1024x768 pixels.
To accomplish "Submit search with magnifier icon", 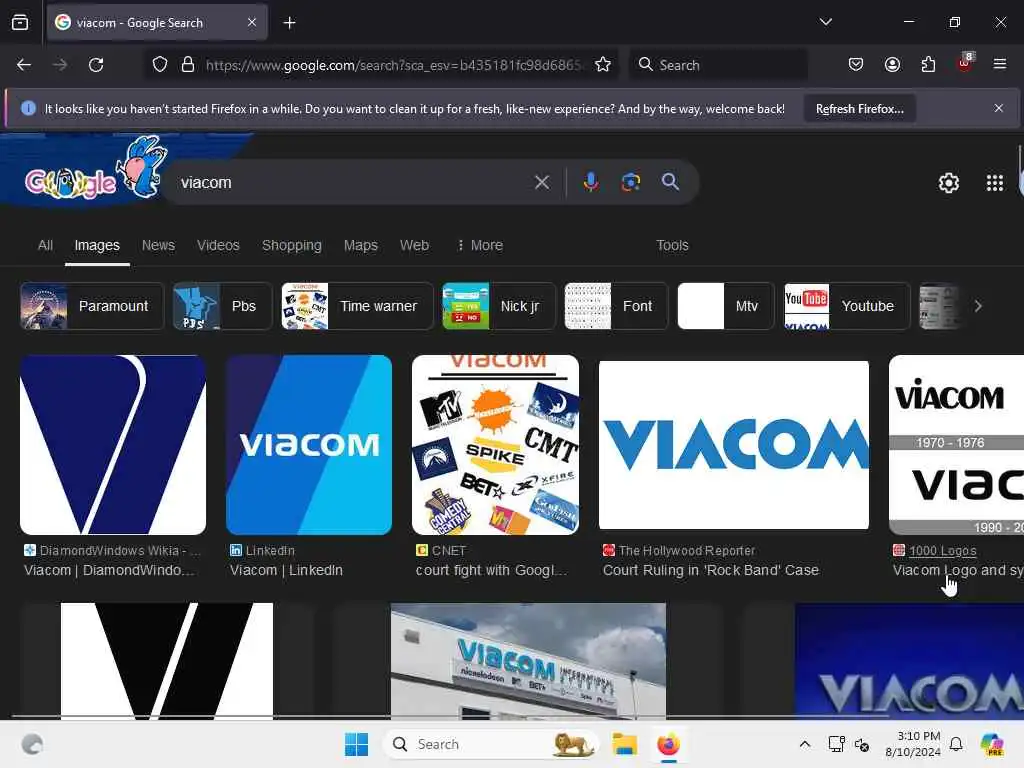I will 670,182.
